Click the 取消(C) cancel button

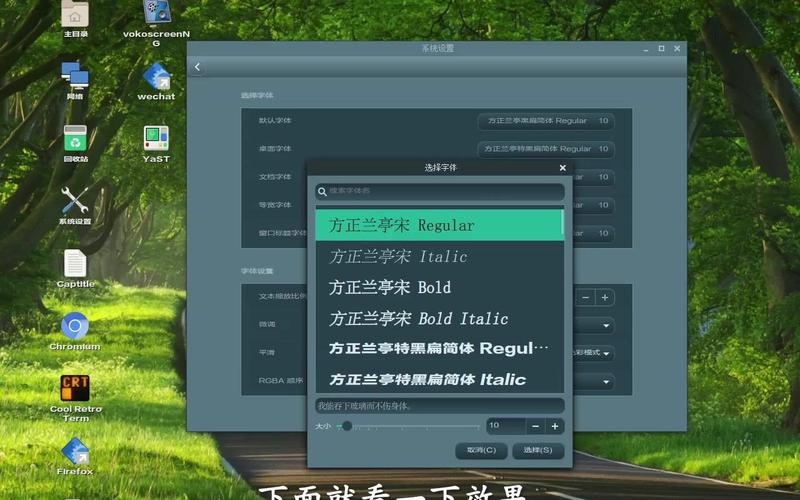(481, 451)
